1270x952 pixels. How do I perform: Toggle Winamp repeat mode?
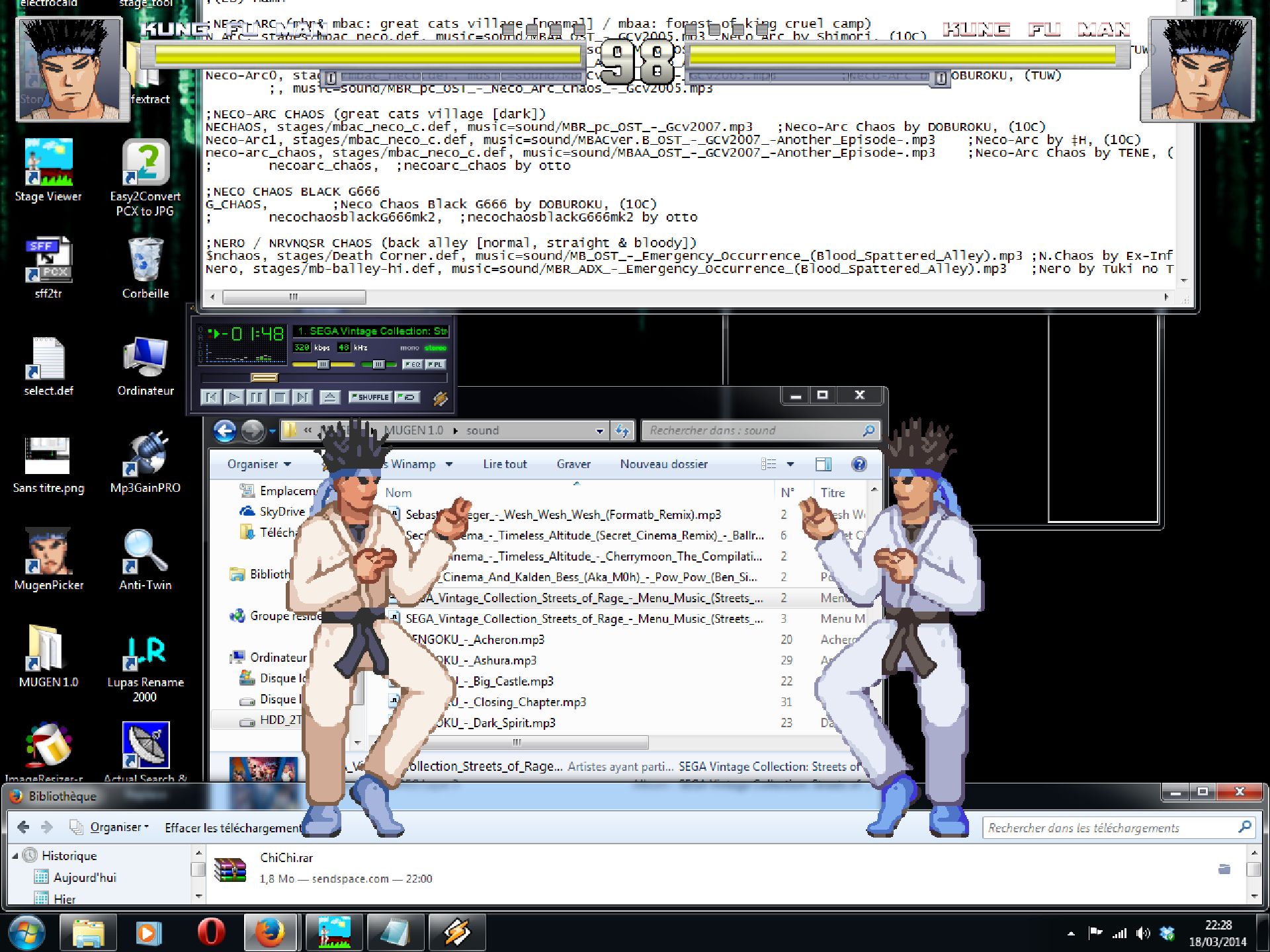point(407,397)
